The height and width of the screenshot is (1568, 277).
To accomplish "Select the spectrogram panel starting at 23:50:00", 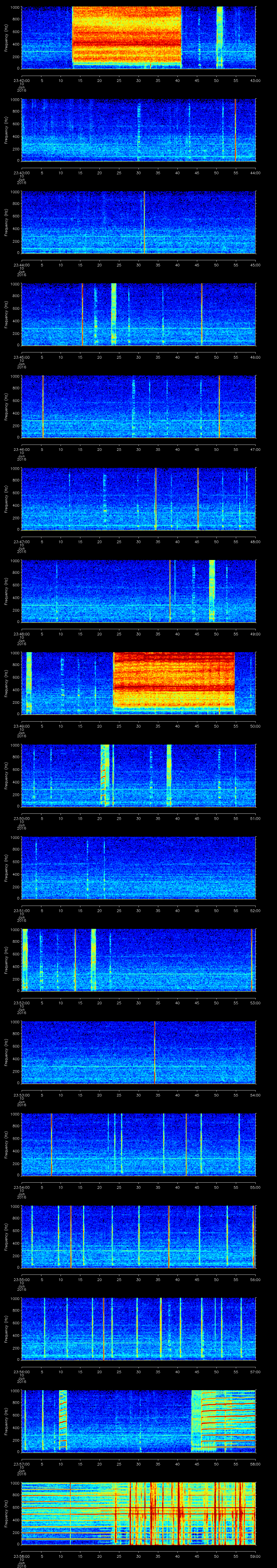I will (x=138, y=775).
